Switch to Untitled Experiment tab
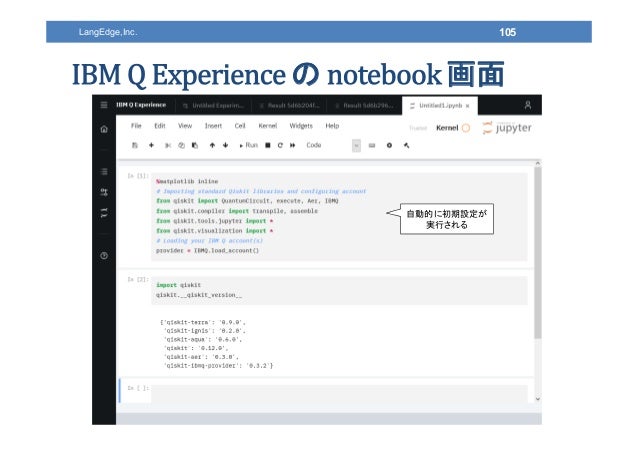This screenshot has height=452, width=638. (x=213, y=105)
